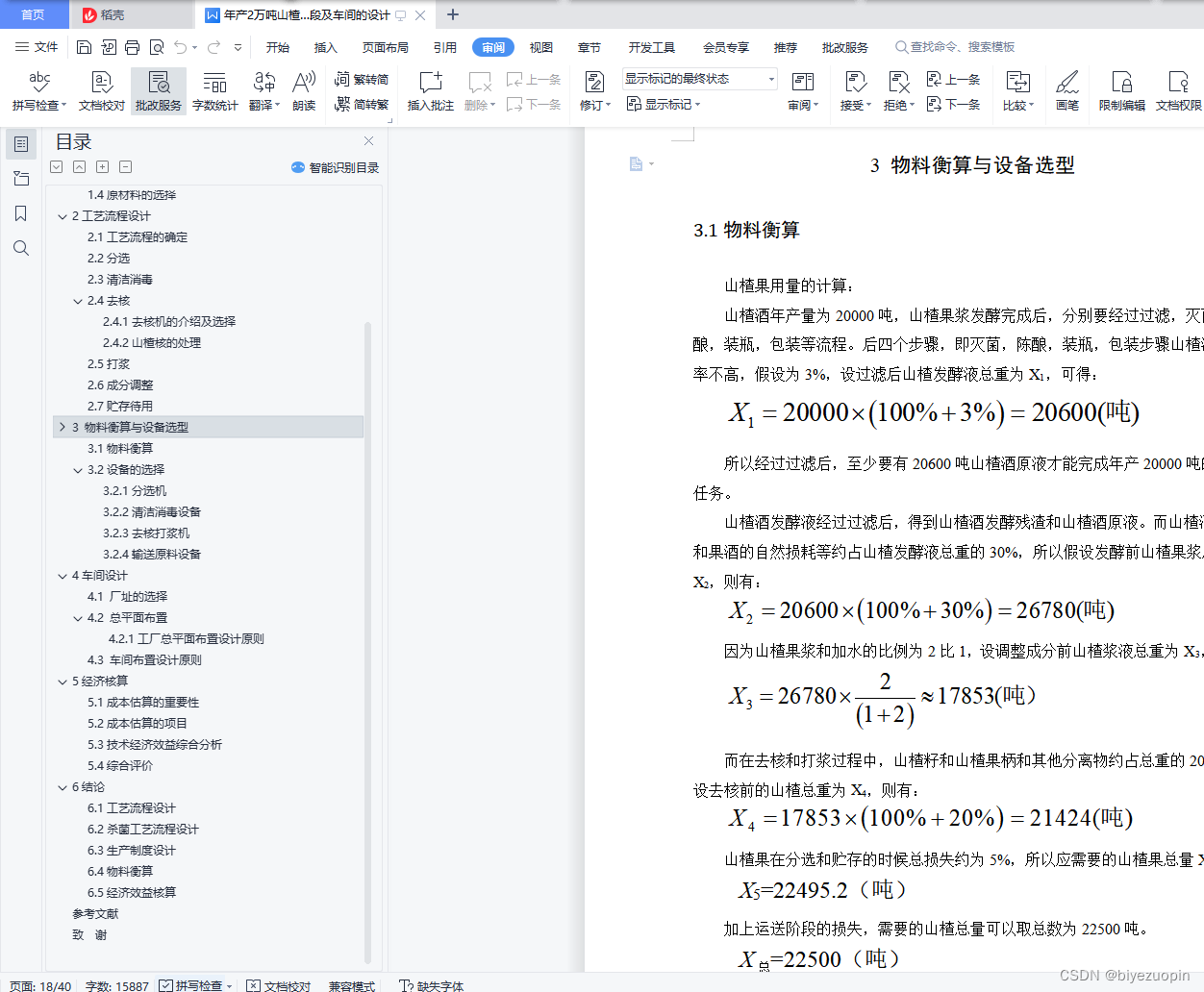Open the 批改服务 correction service button
Screen dimensions: 1204x992
coord(159,91)
